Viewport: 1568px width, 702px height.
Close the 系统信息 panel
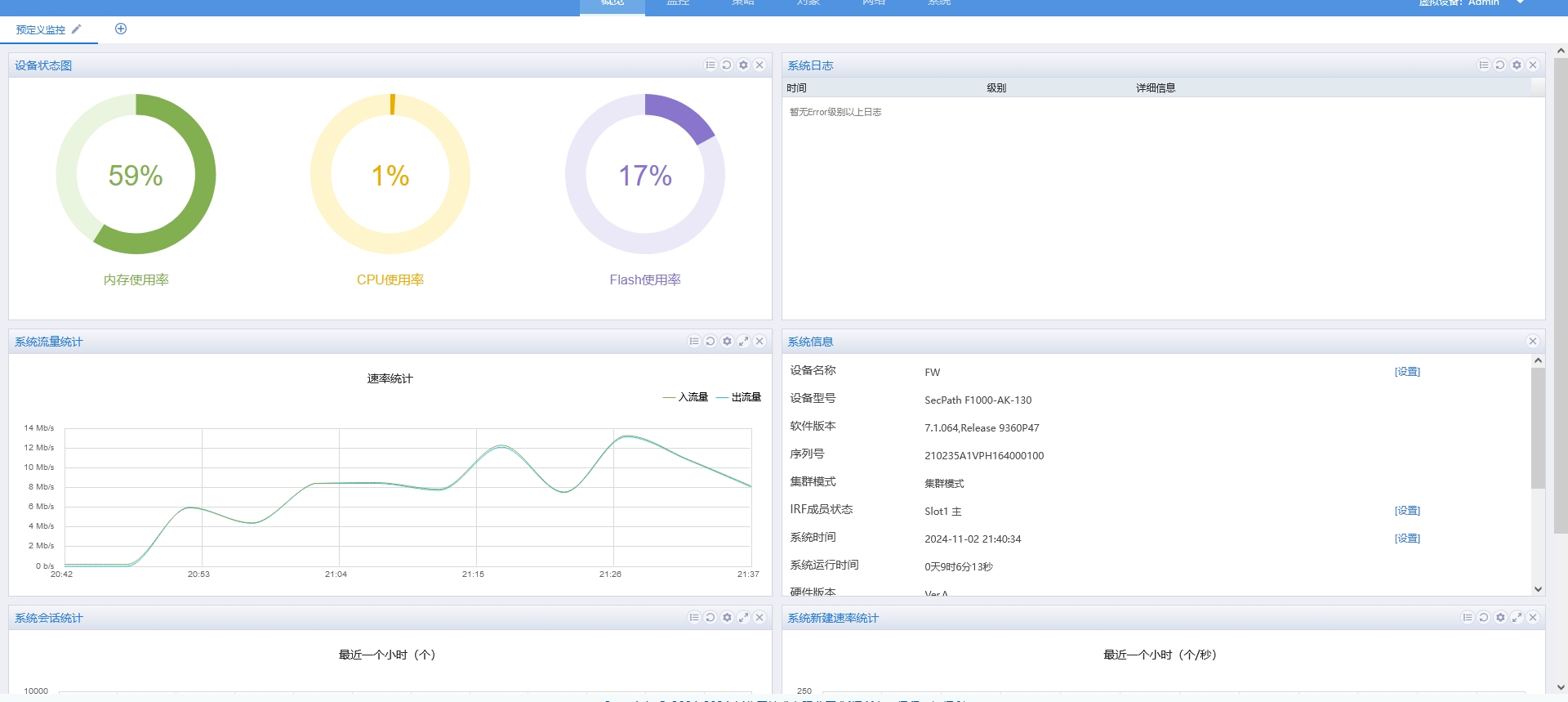(1533, 342)
